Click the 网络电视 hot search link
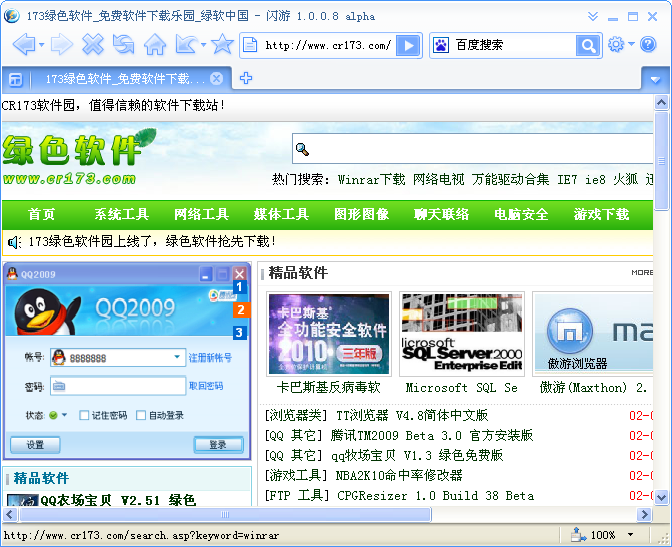The image size is (672, 547). (438, 179)
